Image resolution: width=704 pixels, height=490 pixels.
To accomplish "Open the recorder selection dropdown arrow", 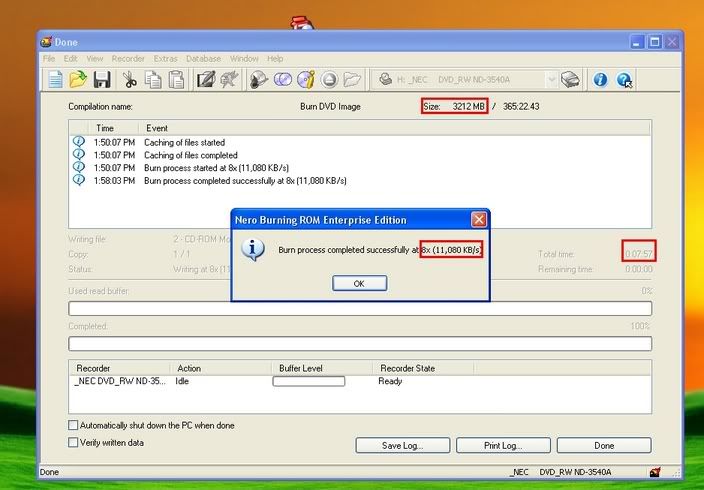I will (551, 80).
